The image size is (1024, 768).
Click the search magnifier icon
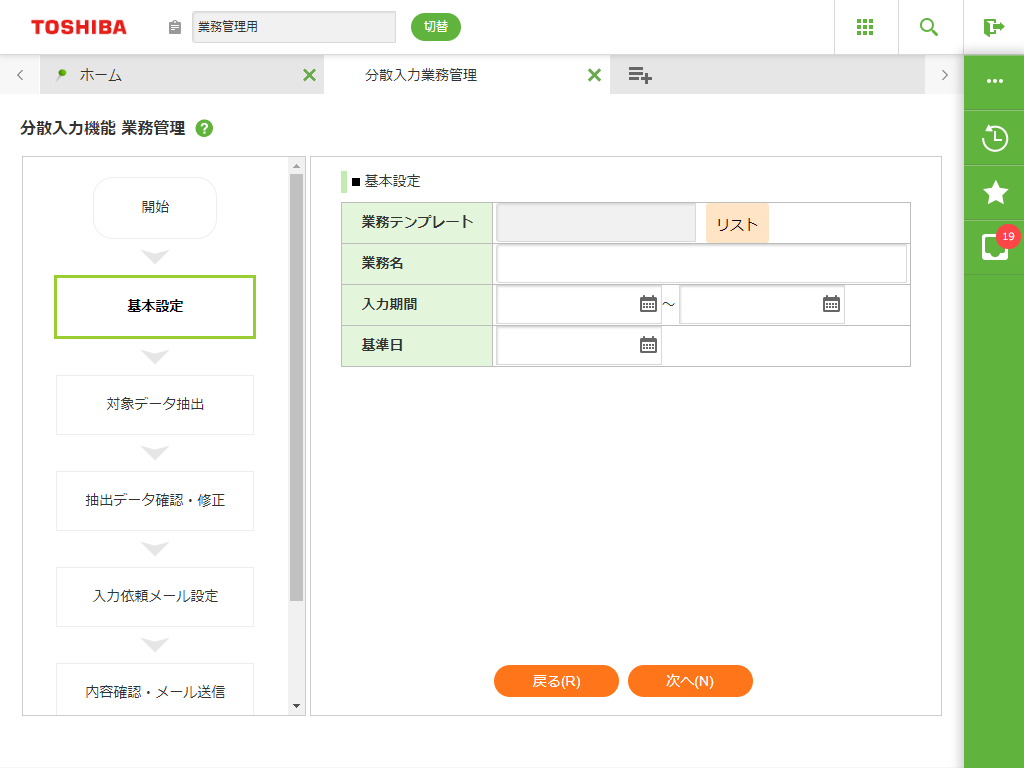(x=929, y=27)
